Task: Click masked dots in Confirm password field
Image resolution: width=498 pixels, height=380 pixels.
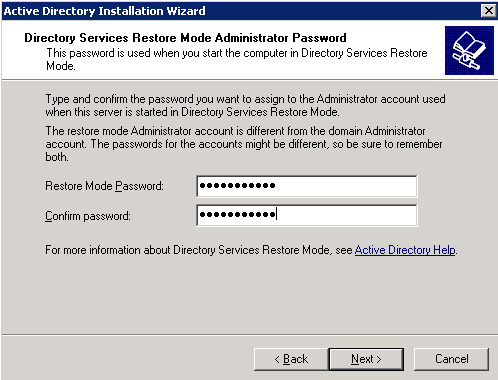Action: coord(237,214)
